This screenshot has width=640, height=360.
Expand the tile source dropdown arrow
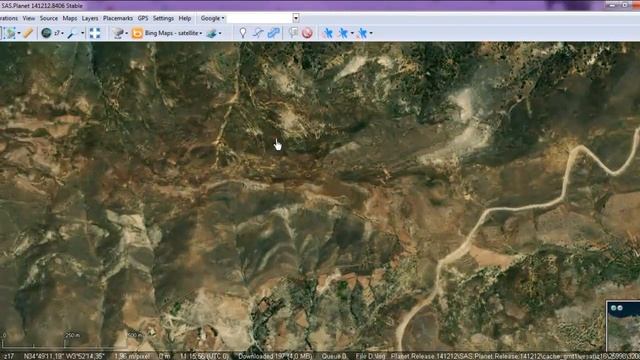tap(127, 33)
